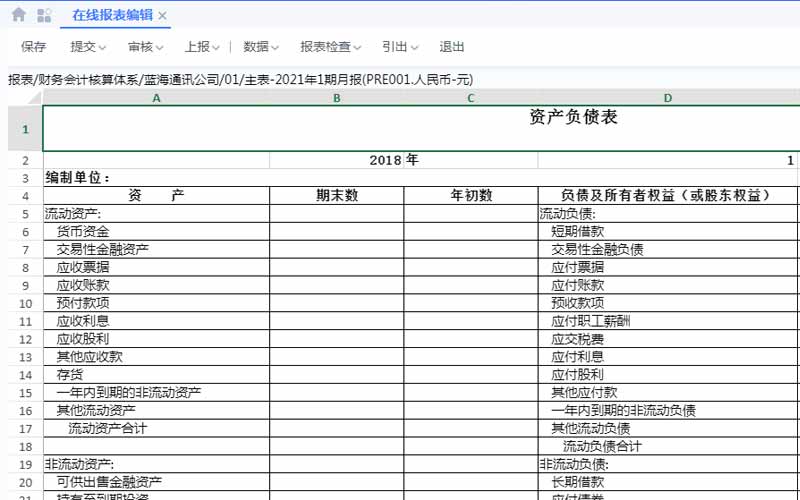Image resolution: width=800 pixels, height=500 pixels.
Task: Click the select-all corner of the sheet
Action: (25, 97)
